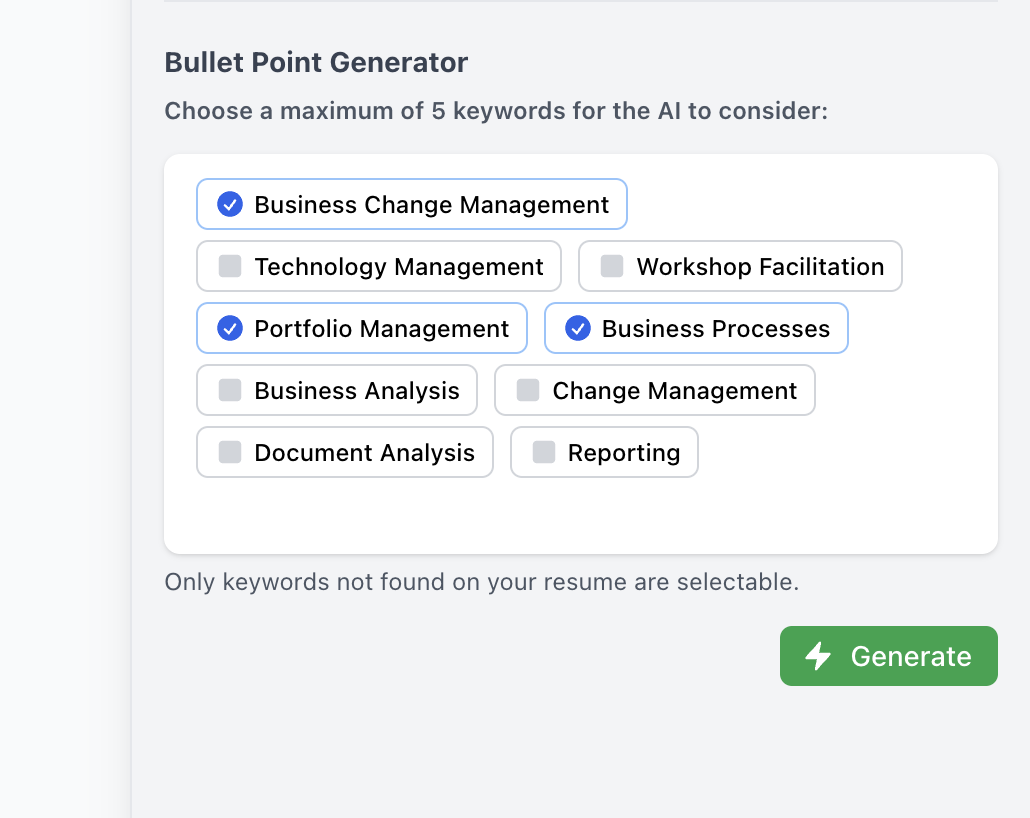This screenshot has height=818, width=1030.
Task: Click the checkmark icon on Business Processes
Action: click(577, 328)
